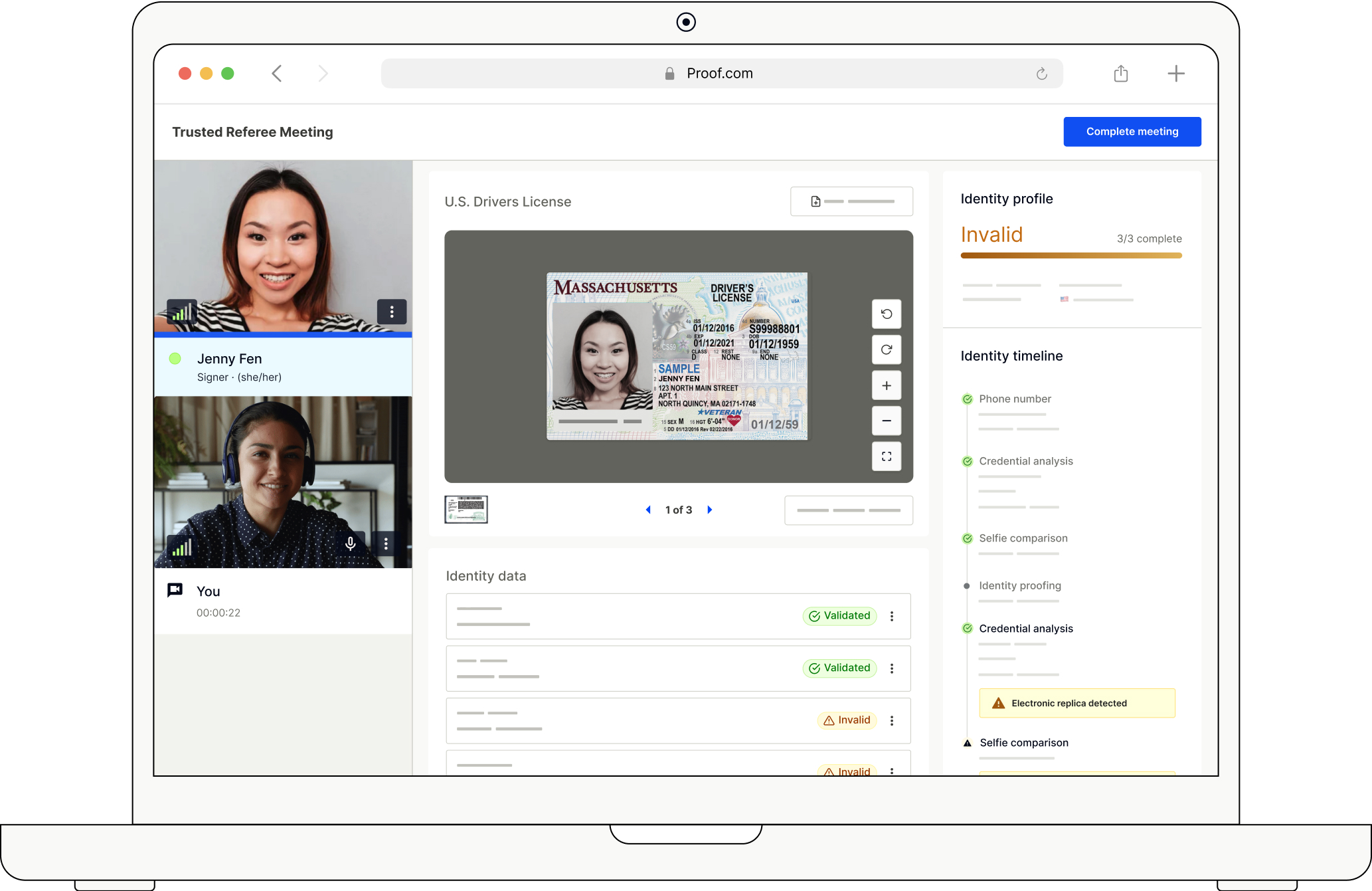Zoom in on the license image
The image size is (1372, 891).
886,386
